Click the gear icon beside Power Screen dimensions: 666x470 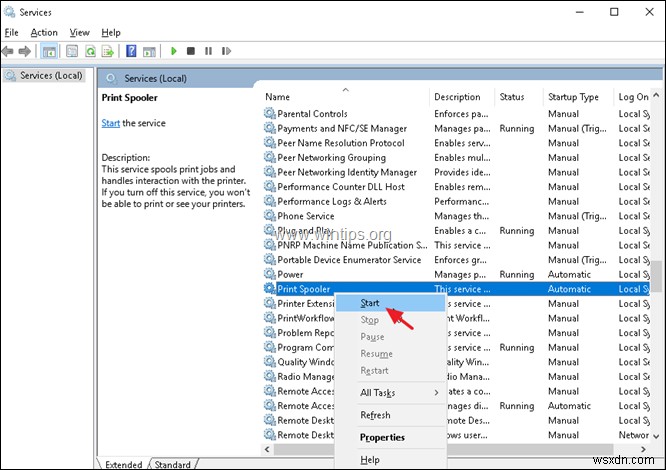coord(270,274)
